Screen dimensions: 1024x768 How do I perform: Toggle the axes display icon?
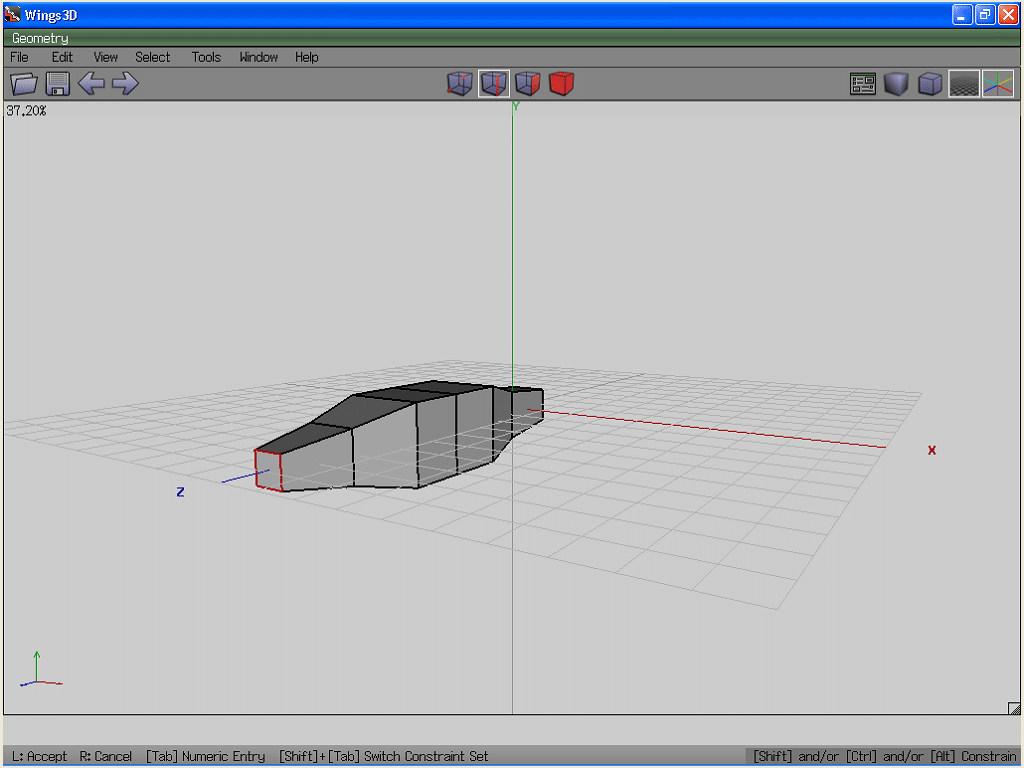point(997,84)
